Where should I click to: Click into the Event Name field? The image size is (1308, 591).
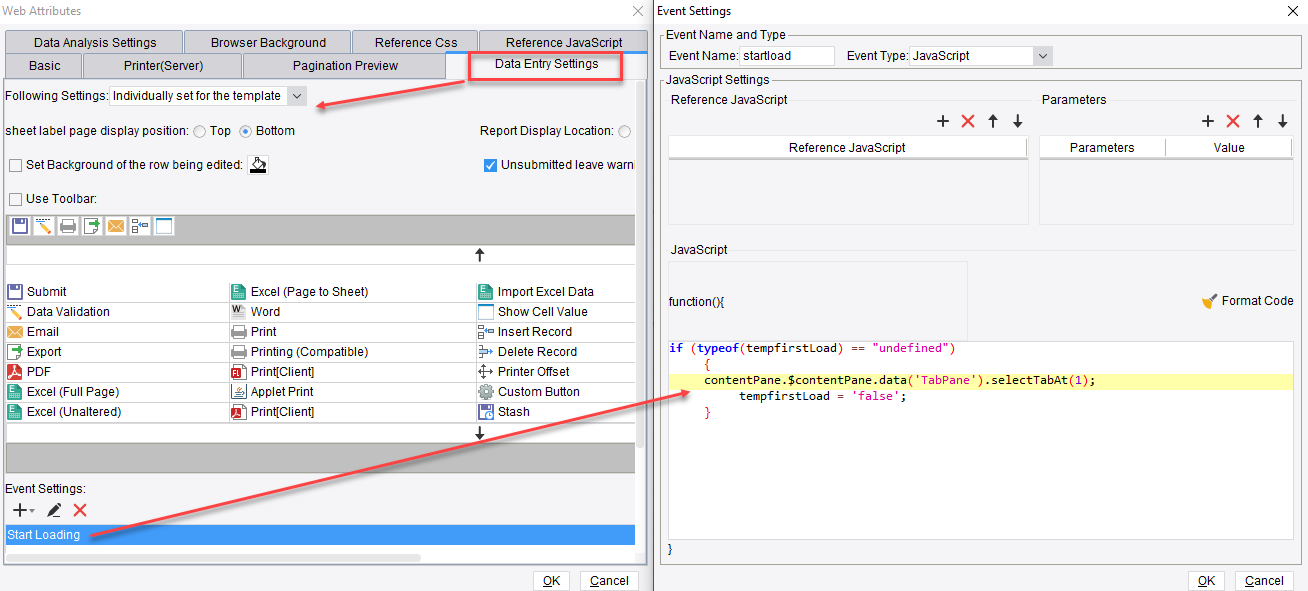(x=787, y=56)
